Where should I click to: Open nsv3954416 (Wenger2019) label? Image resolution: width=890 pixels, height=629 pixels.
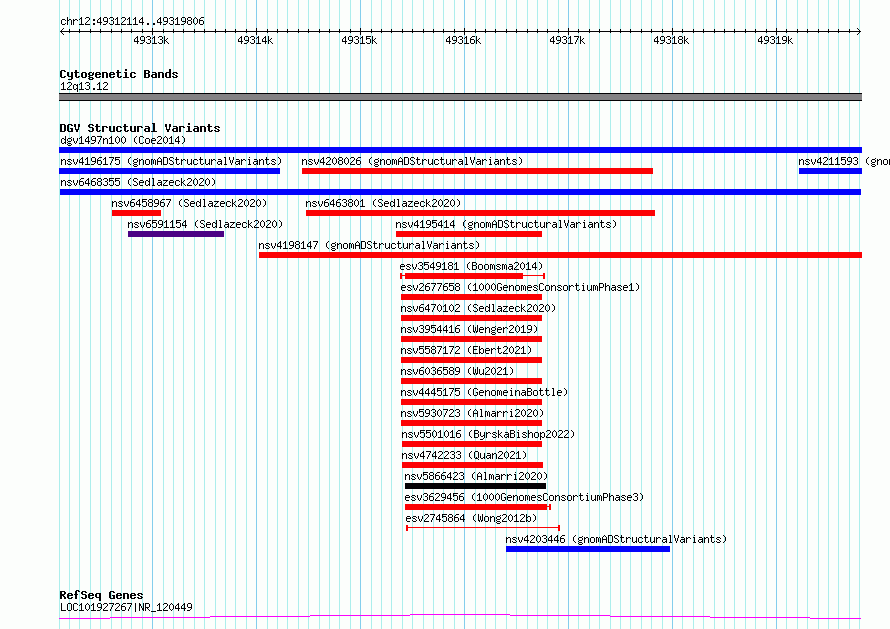pyautogui.click(x=469, y=329)
